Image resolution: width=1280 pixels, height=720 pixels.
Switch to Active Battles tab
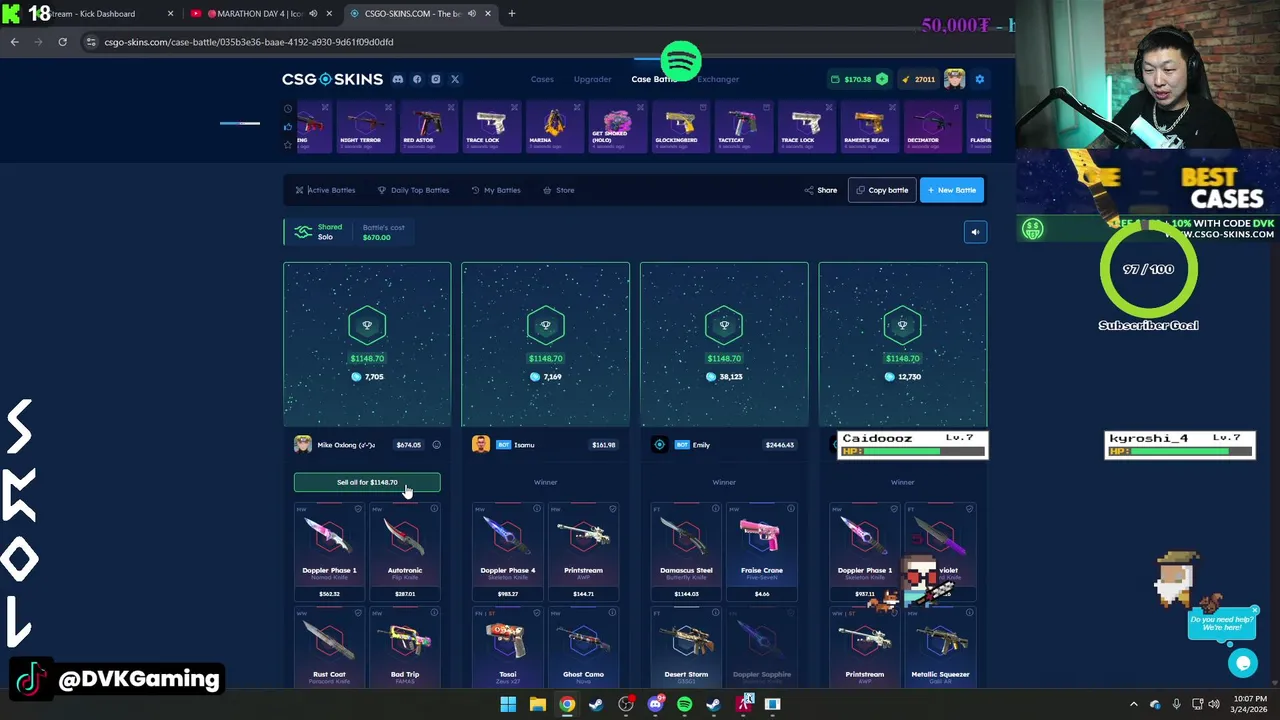point(325,190)
